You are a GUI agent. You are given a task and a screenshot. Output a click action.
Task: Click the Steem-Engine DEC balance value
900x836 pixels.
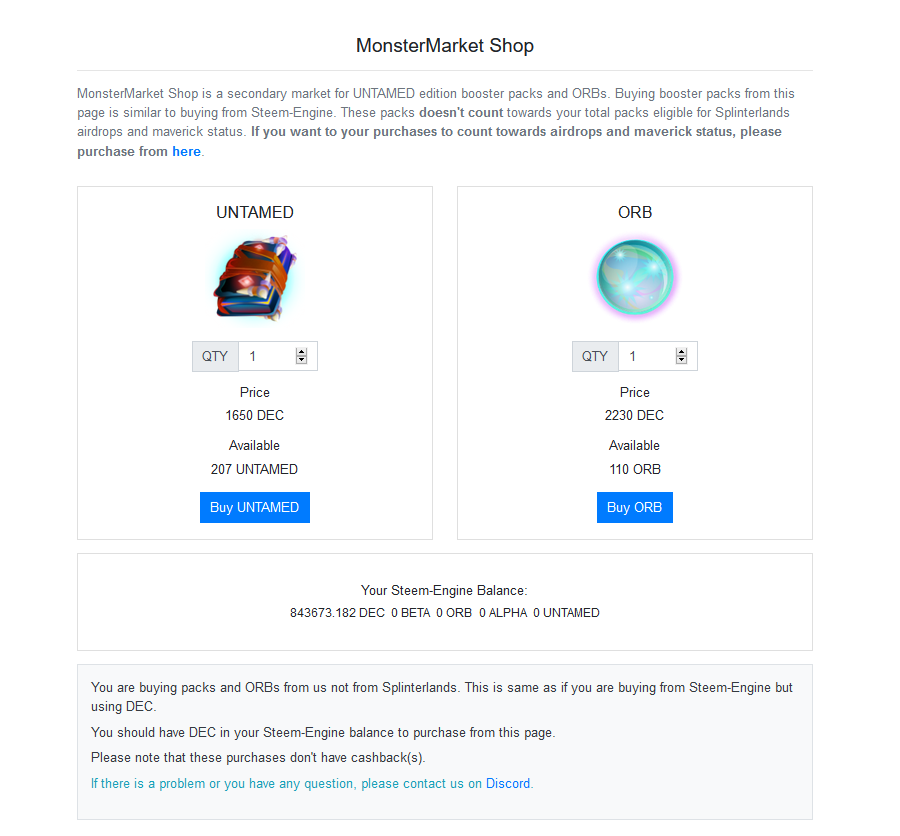pyautogui.click(x=338, y=613)
